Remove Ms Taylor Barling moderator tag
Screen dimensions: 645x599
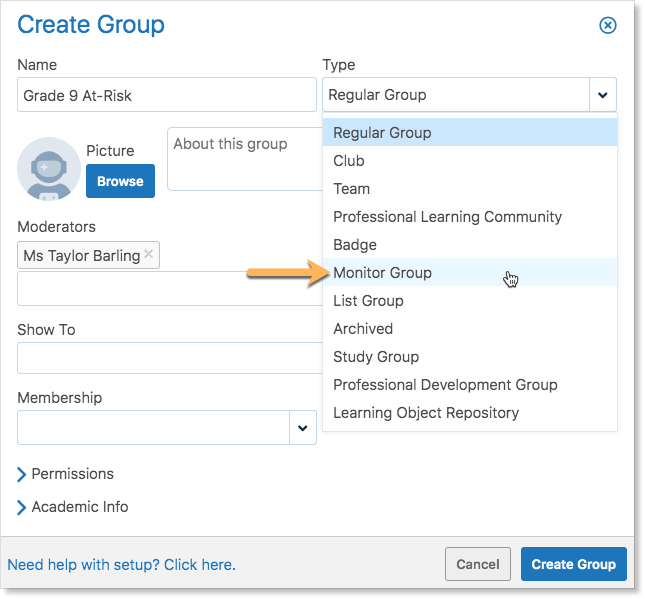pyautogui.click(x=149, y=254)
